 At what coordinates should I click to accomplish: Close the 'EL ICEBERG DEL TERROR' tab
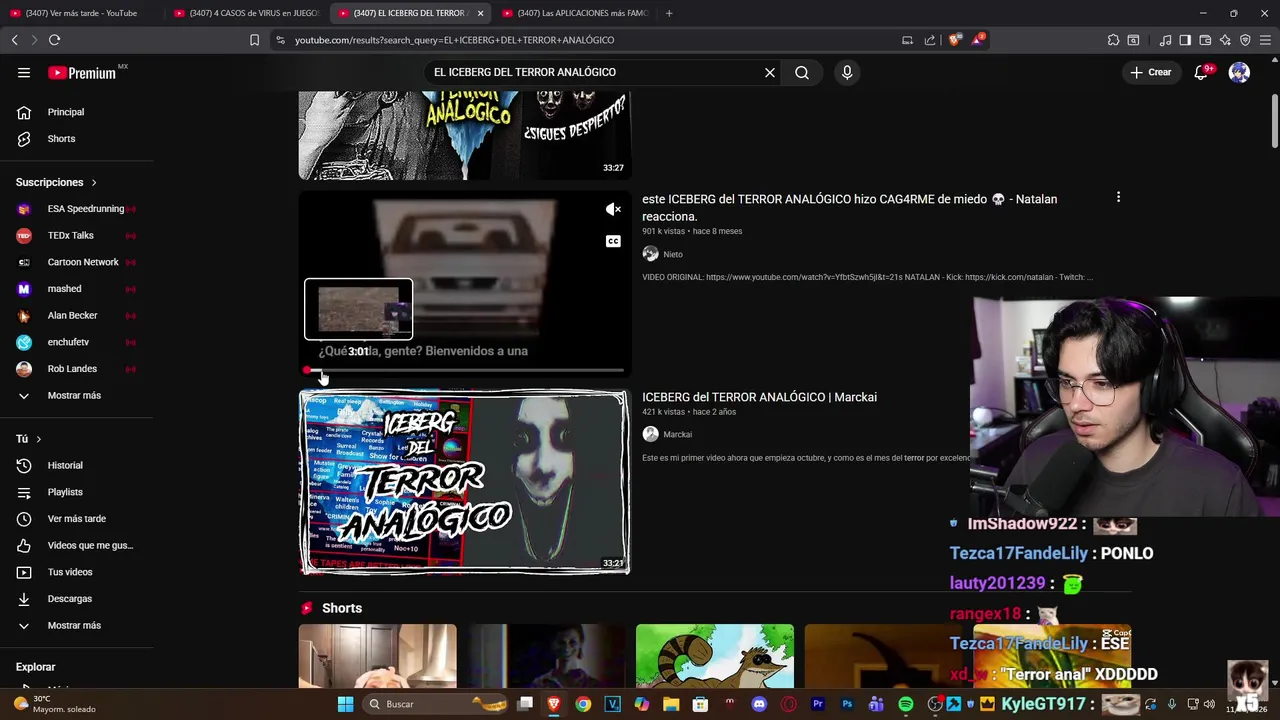(x=480, y=13)
